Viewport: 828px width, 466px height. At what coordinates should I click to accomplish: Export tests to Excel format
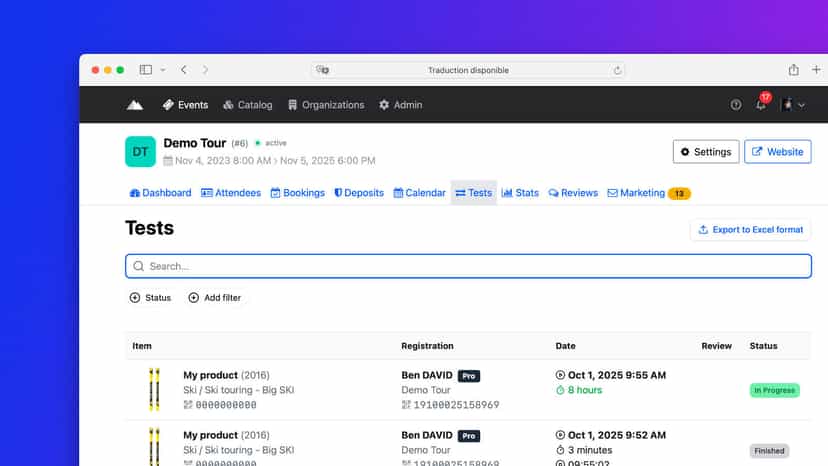(750, 230)
